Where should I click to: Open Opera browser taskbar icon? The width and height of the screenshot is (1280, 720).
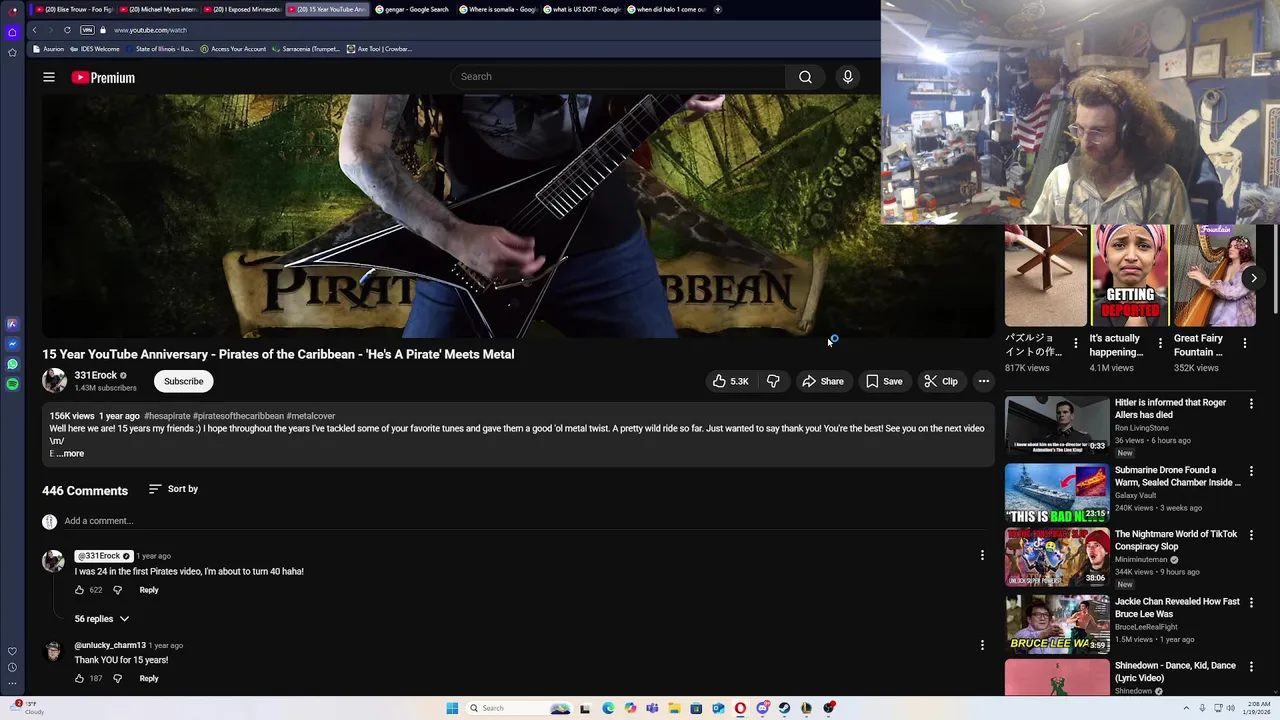(740, 708)
